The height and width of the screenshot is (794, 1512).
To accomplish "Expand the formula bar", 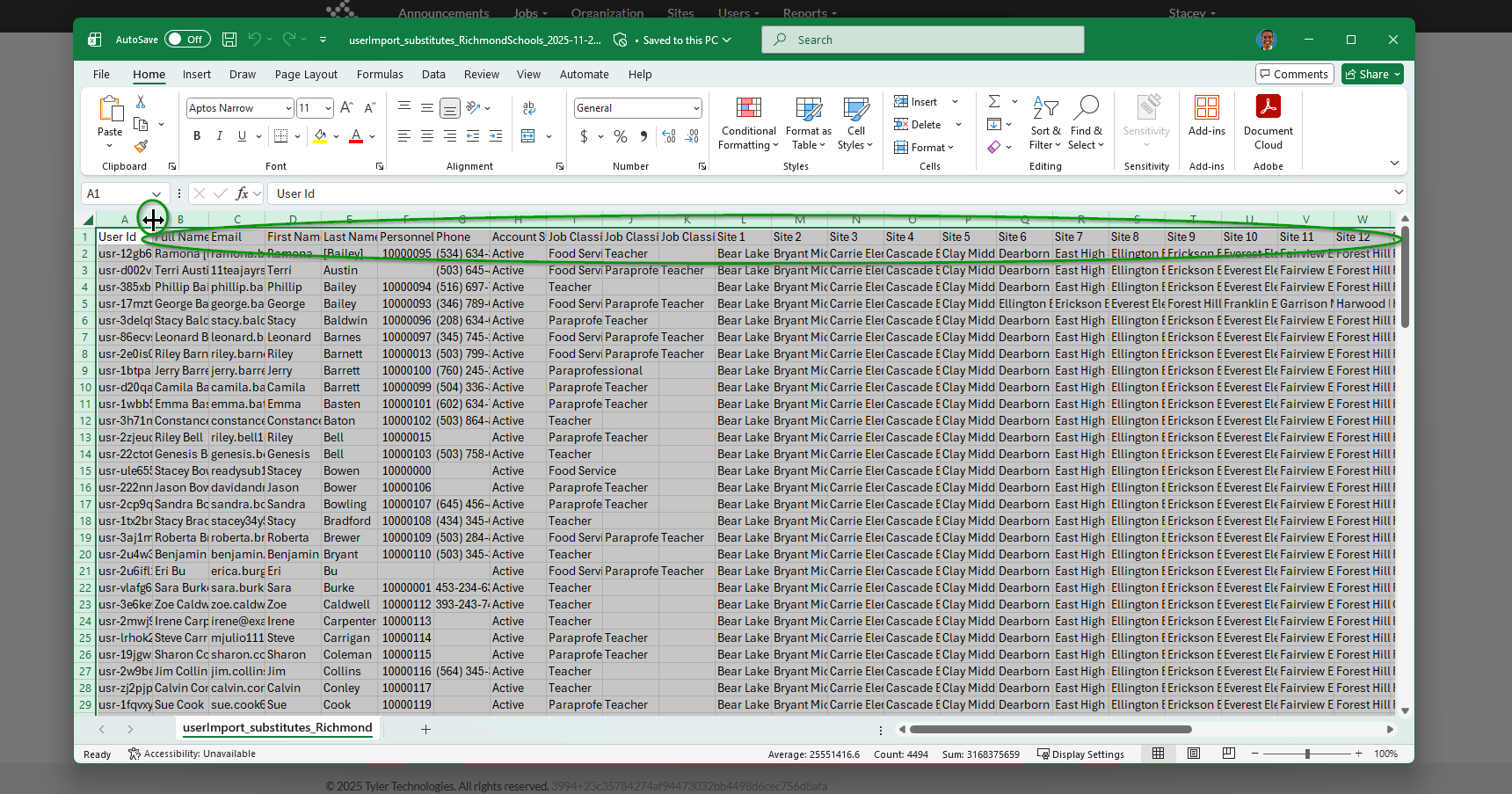I will click(1399, 193).
